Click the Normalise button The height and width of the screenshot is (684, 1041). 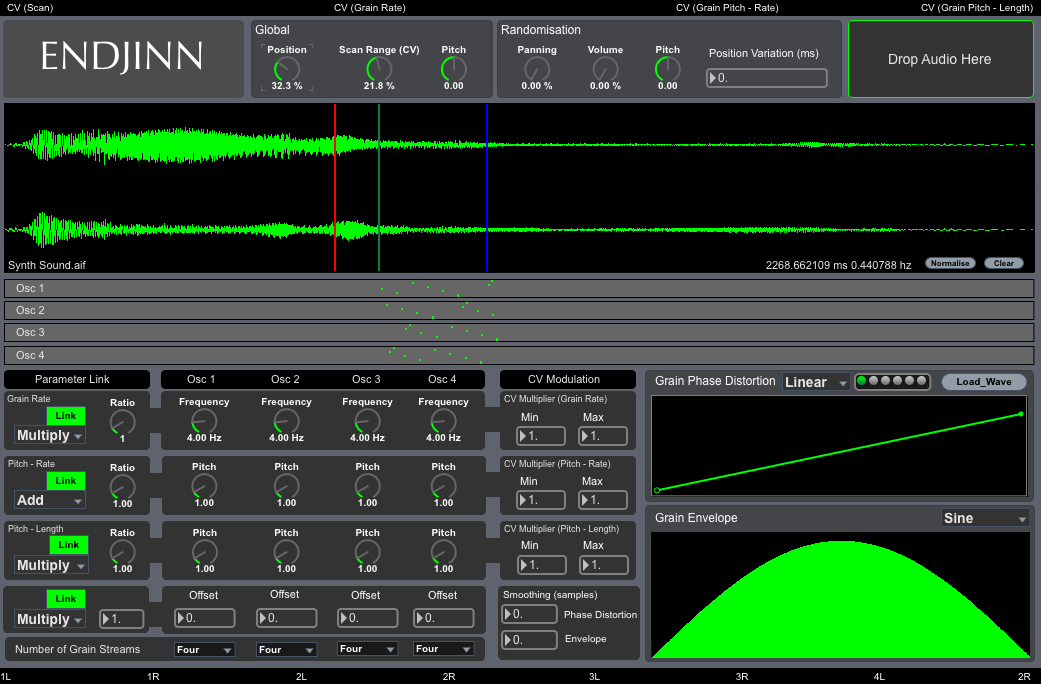[x=950, y=264]
